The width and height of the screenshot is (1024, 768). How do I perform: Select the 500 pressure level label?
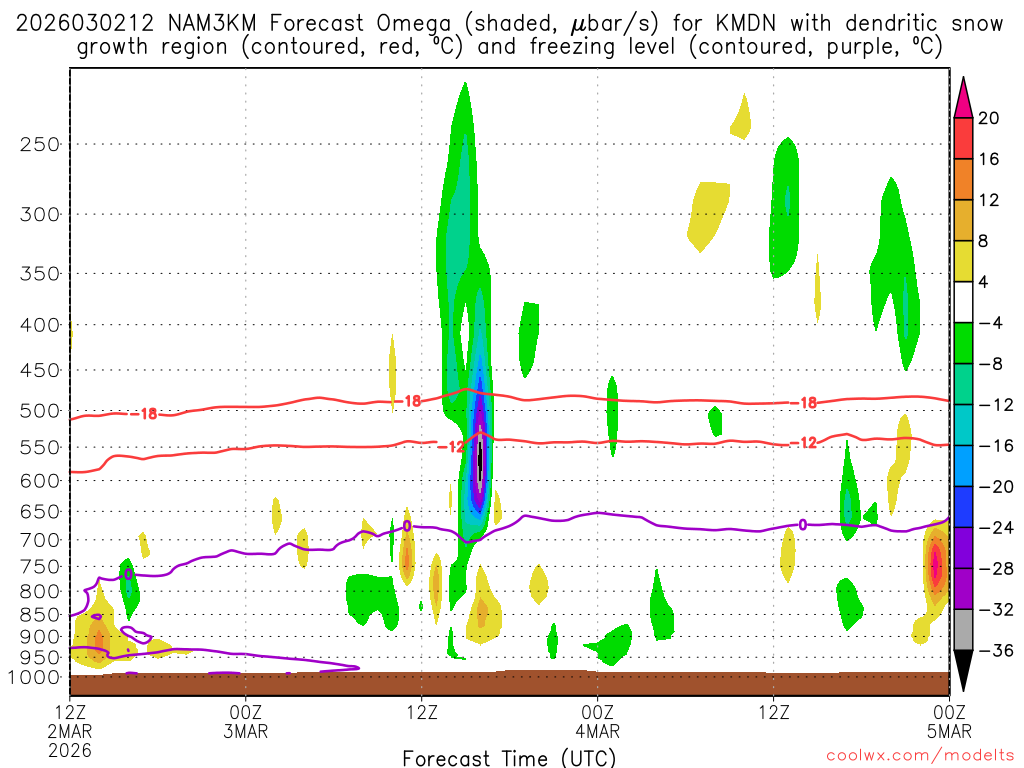click(x=40, y=411)
